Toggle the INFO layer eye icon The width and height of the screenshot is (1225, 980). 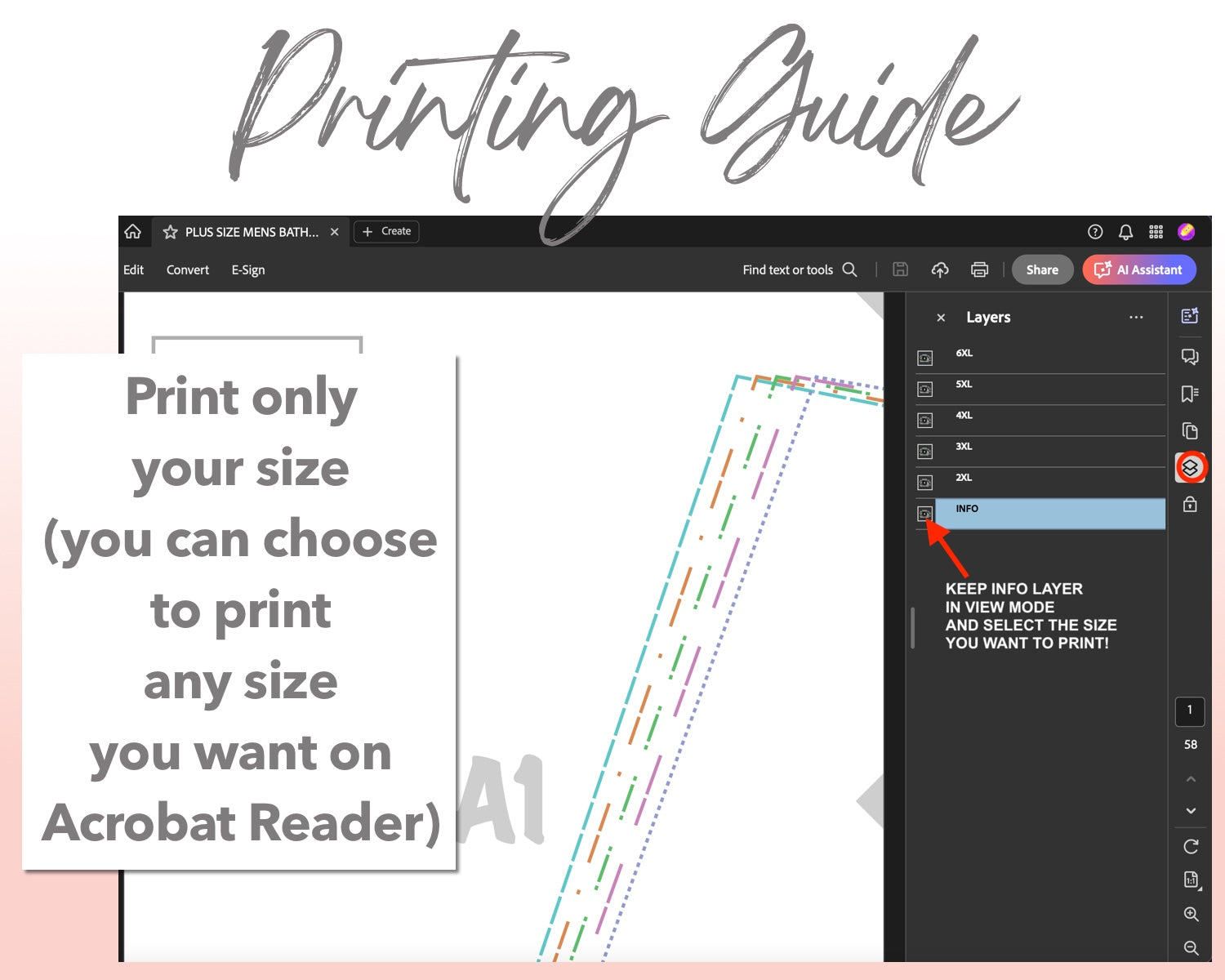coord(924,514)
